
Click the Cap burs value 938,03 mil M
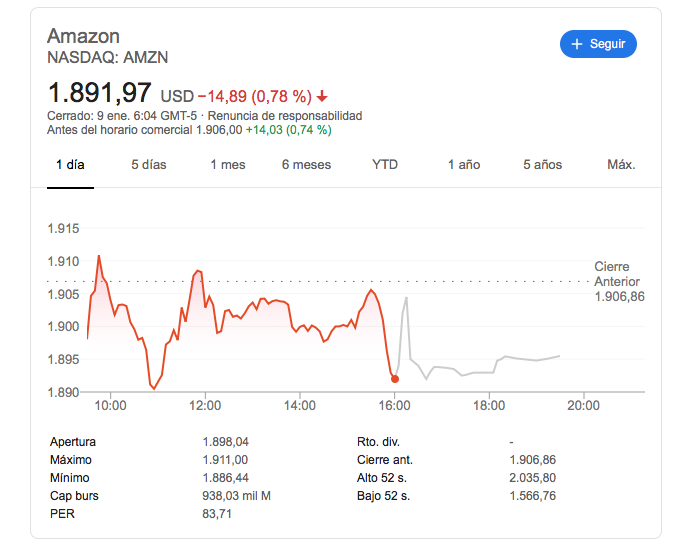click(x=237, y=496)
